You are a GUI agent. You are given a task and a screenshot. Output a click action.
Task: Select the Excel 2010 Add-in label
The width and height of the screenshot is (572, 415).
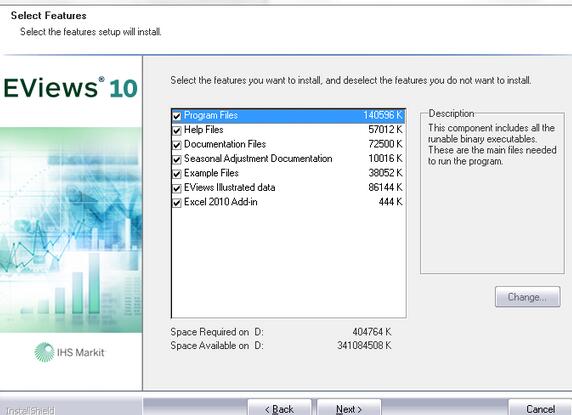point(221,202)
